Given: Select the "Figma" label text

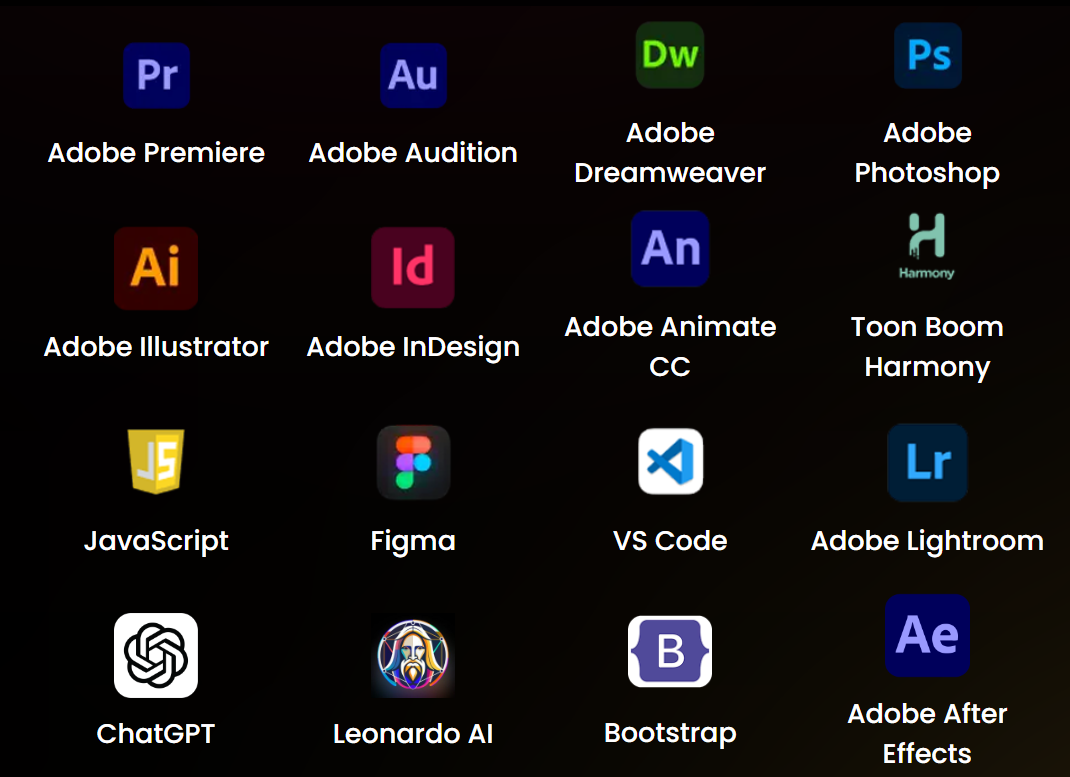Looking at the screenshot, I should (414, 541).
